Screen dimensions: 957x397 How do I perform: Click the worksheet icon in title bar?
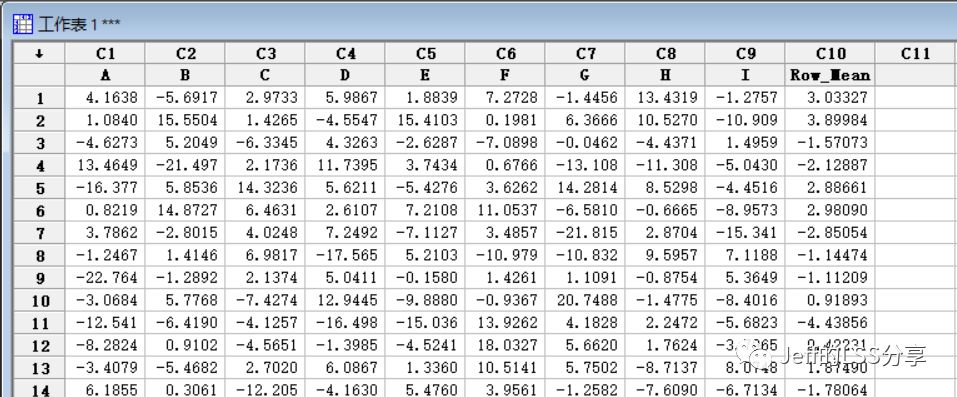click(x=23, y=23)
